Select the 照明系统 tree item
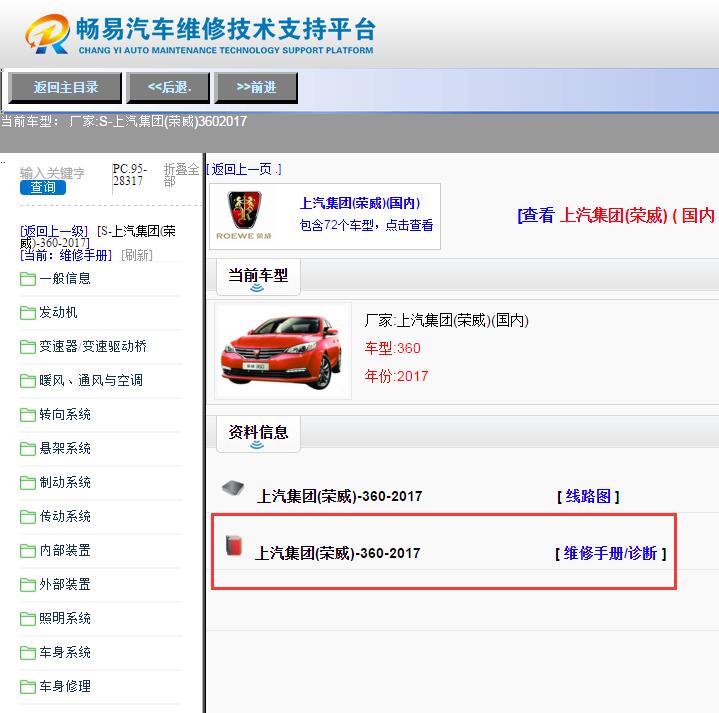This screenshot has width=719, height=713. click(x=65, y=618)
